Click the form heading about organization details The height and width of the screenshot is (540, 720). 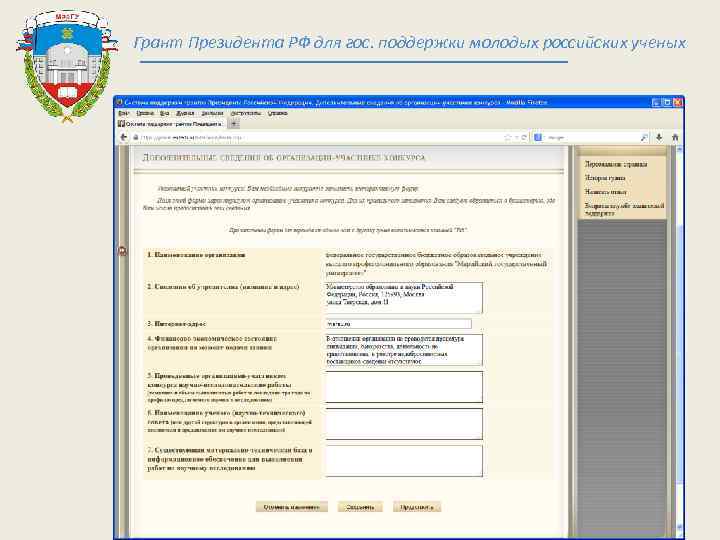(284, 158)
